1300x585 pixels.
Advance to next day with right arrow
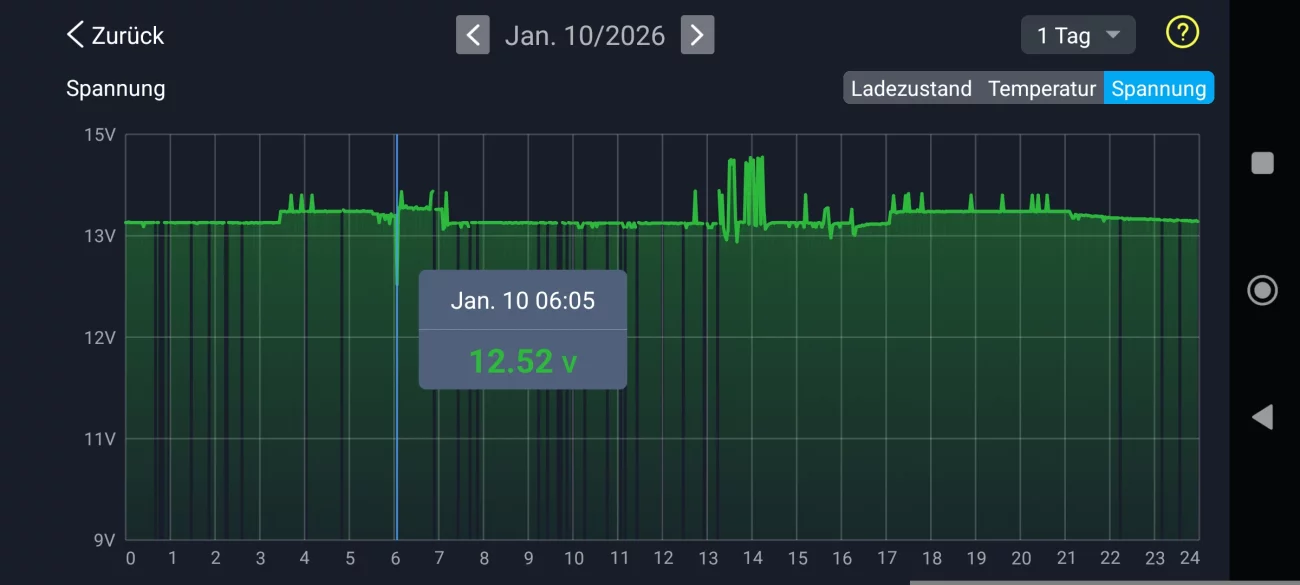click(697, 35)
